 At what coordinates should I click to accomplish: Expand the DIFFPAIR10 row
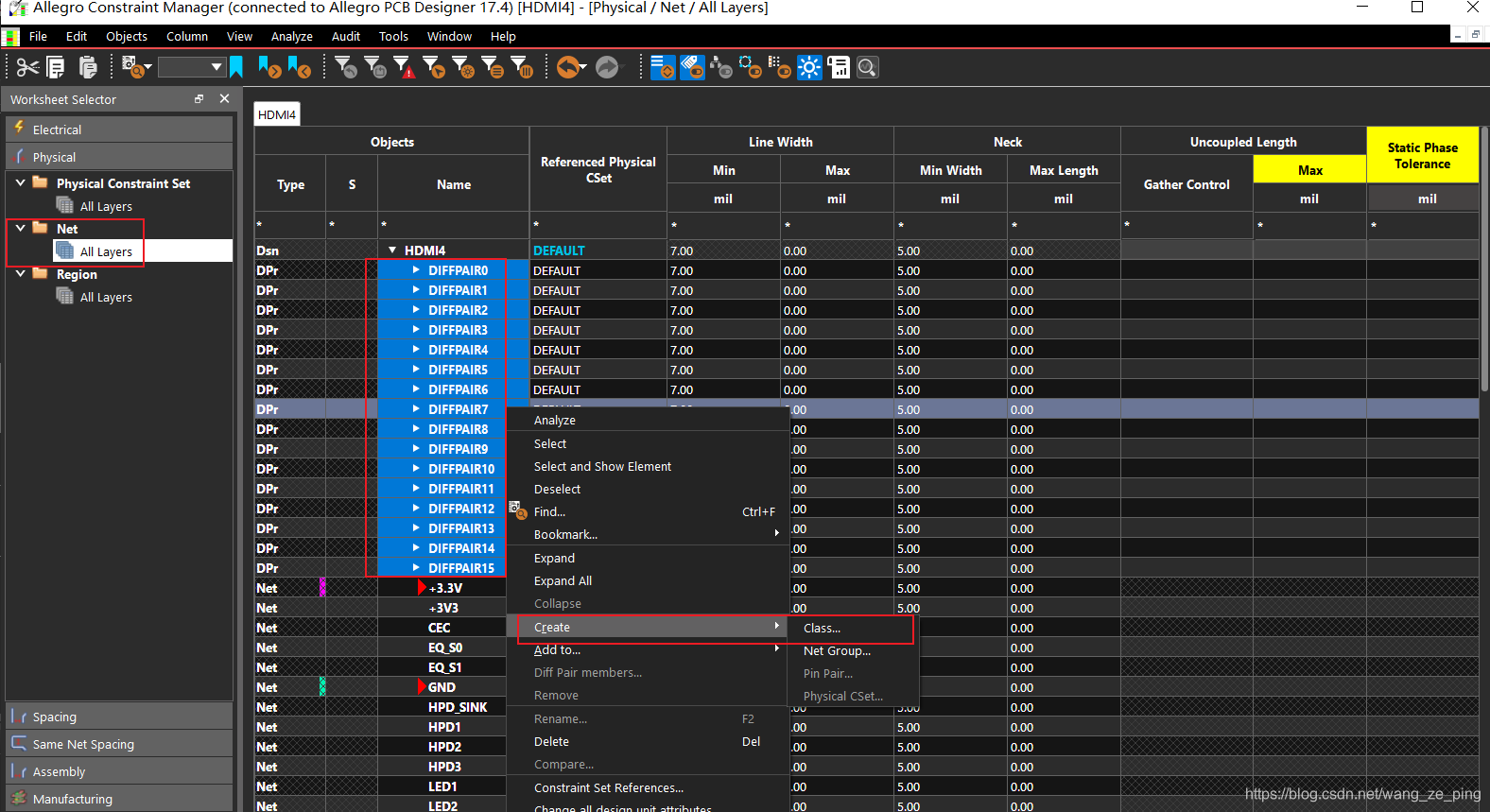[416, 469]
